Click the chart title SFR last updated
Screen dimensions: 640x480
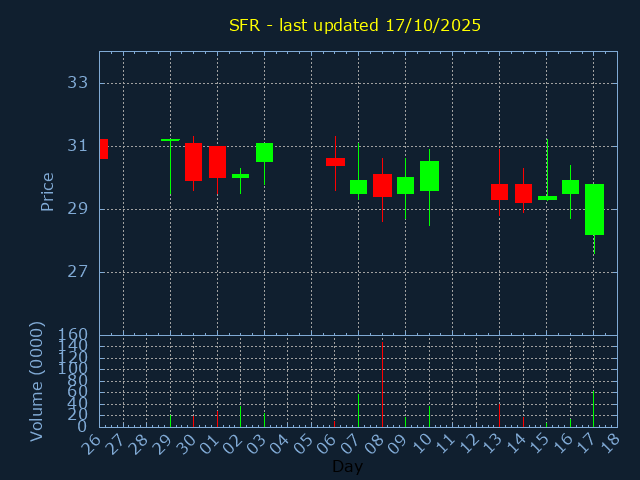pyautogui.click(x=354, y=25)
